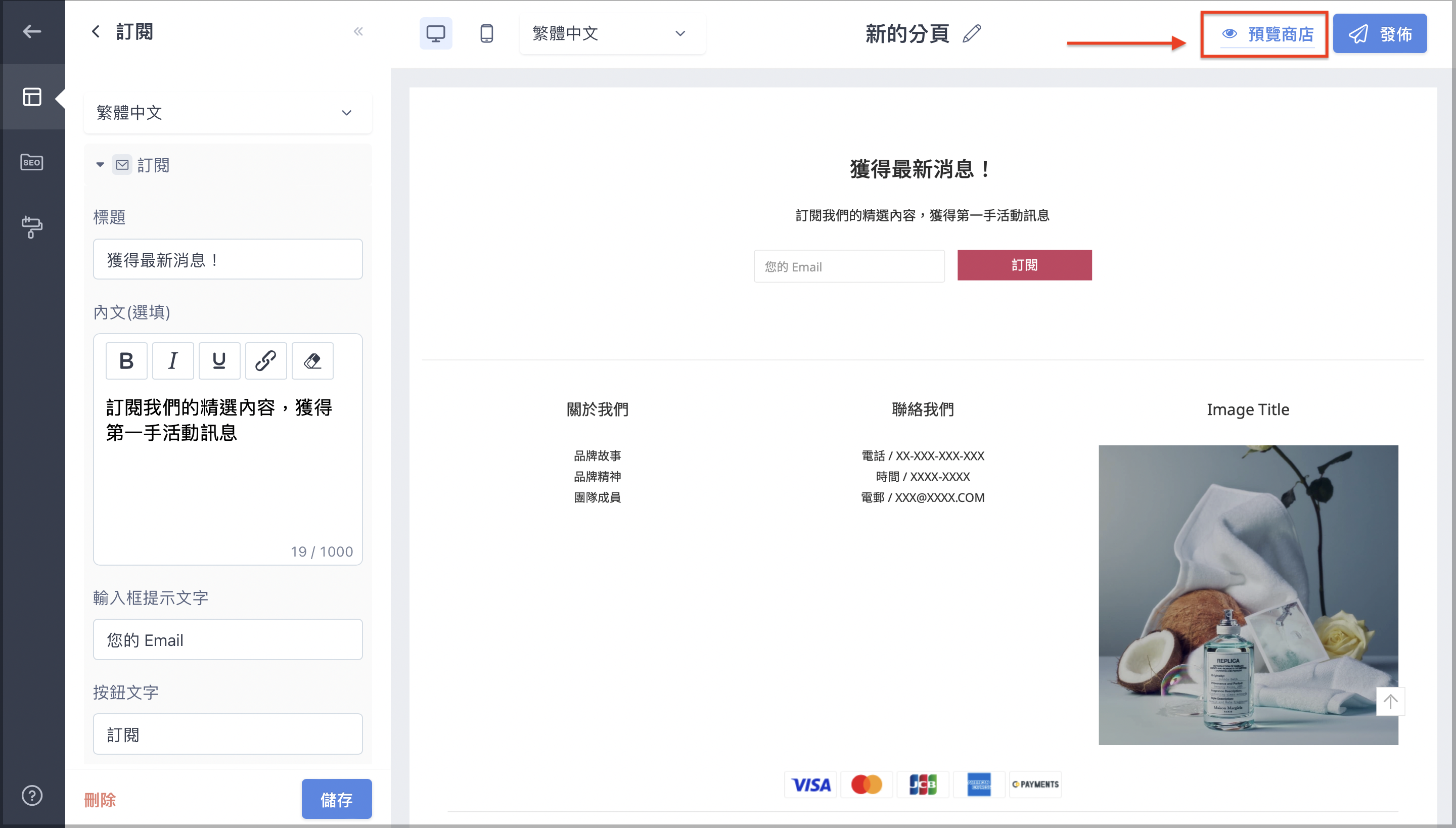
Task: Click the preview subscription description text
Action: (923, 215)
